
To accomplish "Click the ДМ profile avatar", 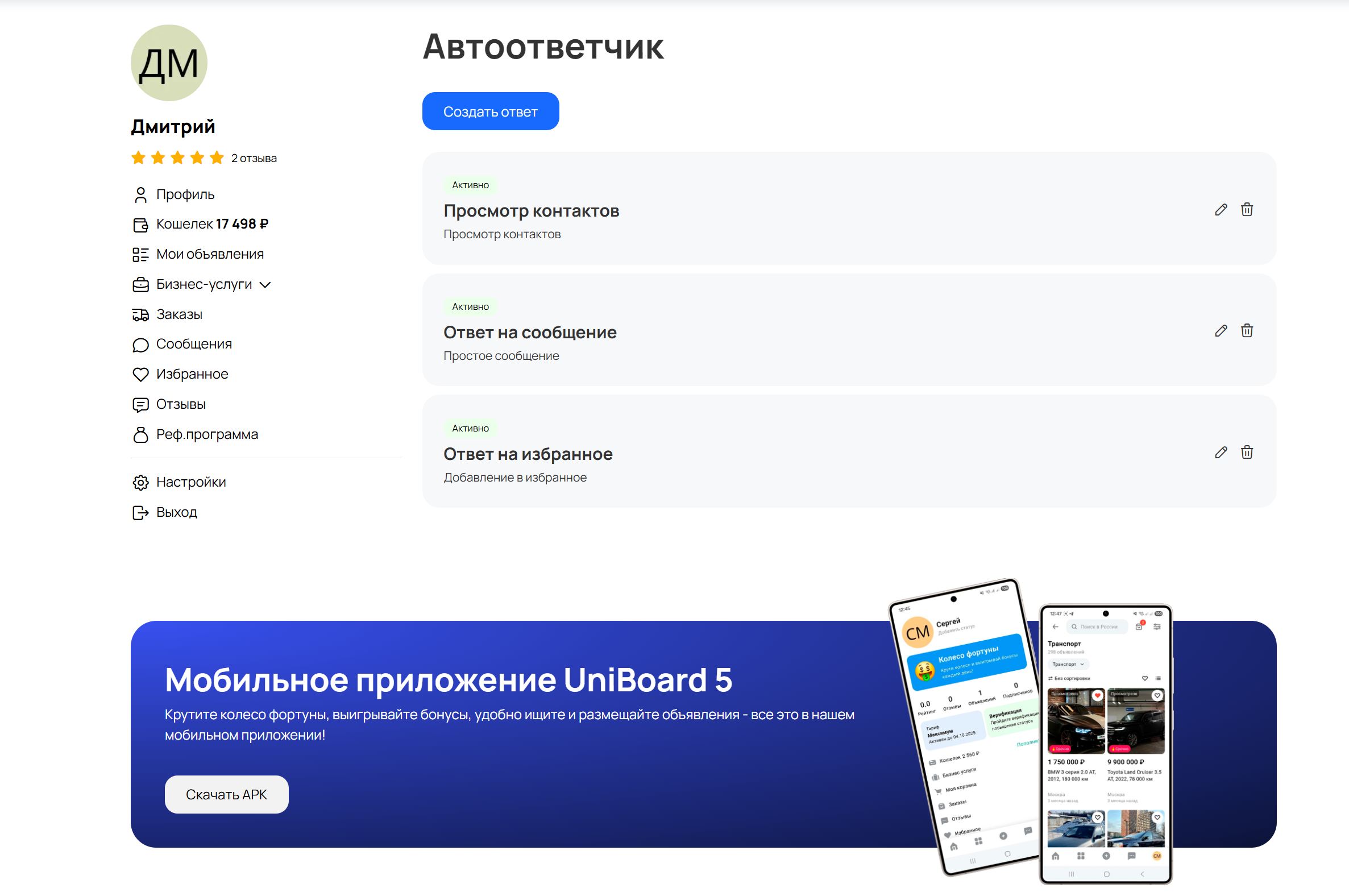I will [169, 63].
